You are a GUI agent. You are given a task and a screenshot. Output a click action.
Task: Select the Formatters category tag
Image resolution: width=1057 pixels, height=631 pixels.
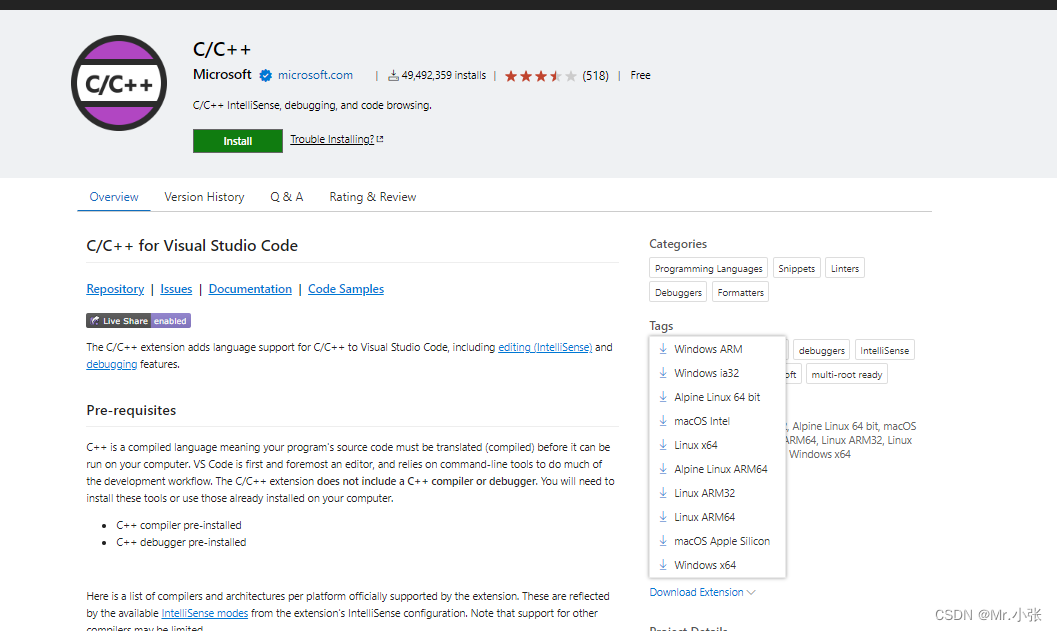pyautogui.click(x=740, y=293)
